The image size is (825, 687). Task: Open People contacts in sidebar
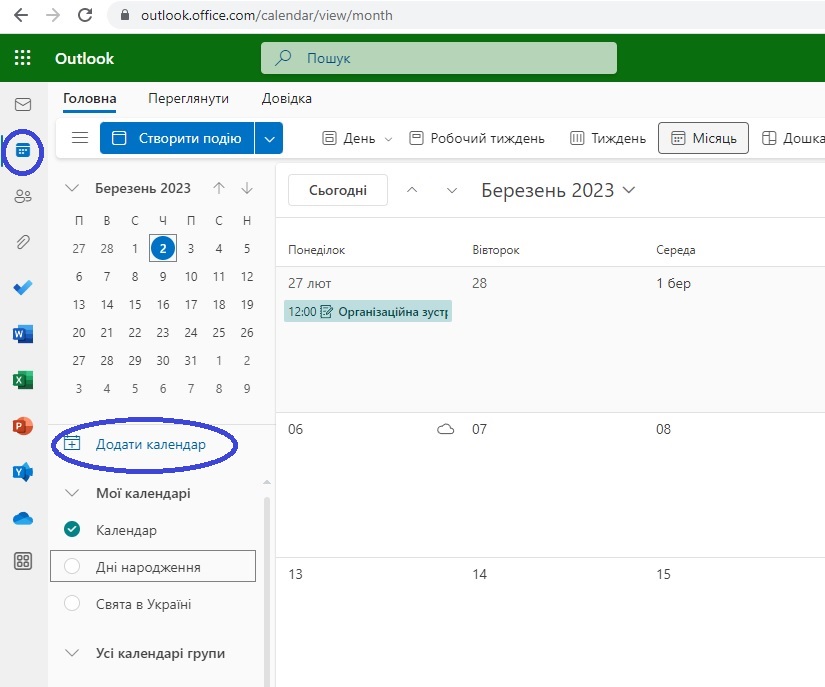coord(23,196)
